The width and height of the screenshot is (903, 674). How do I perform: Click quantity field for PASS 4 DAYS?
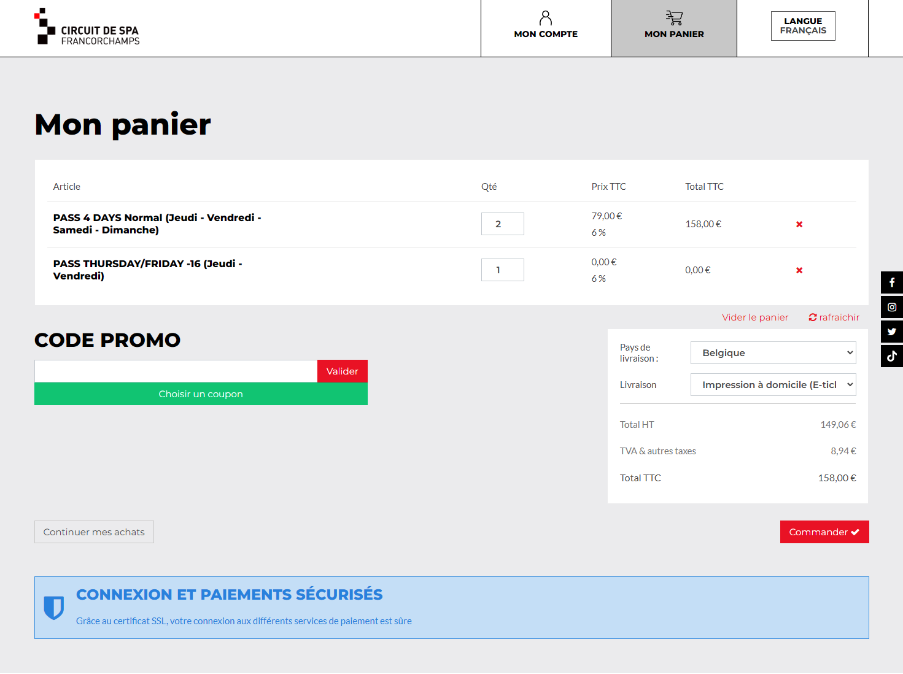coord(502,224)
